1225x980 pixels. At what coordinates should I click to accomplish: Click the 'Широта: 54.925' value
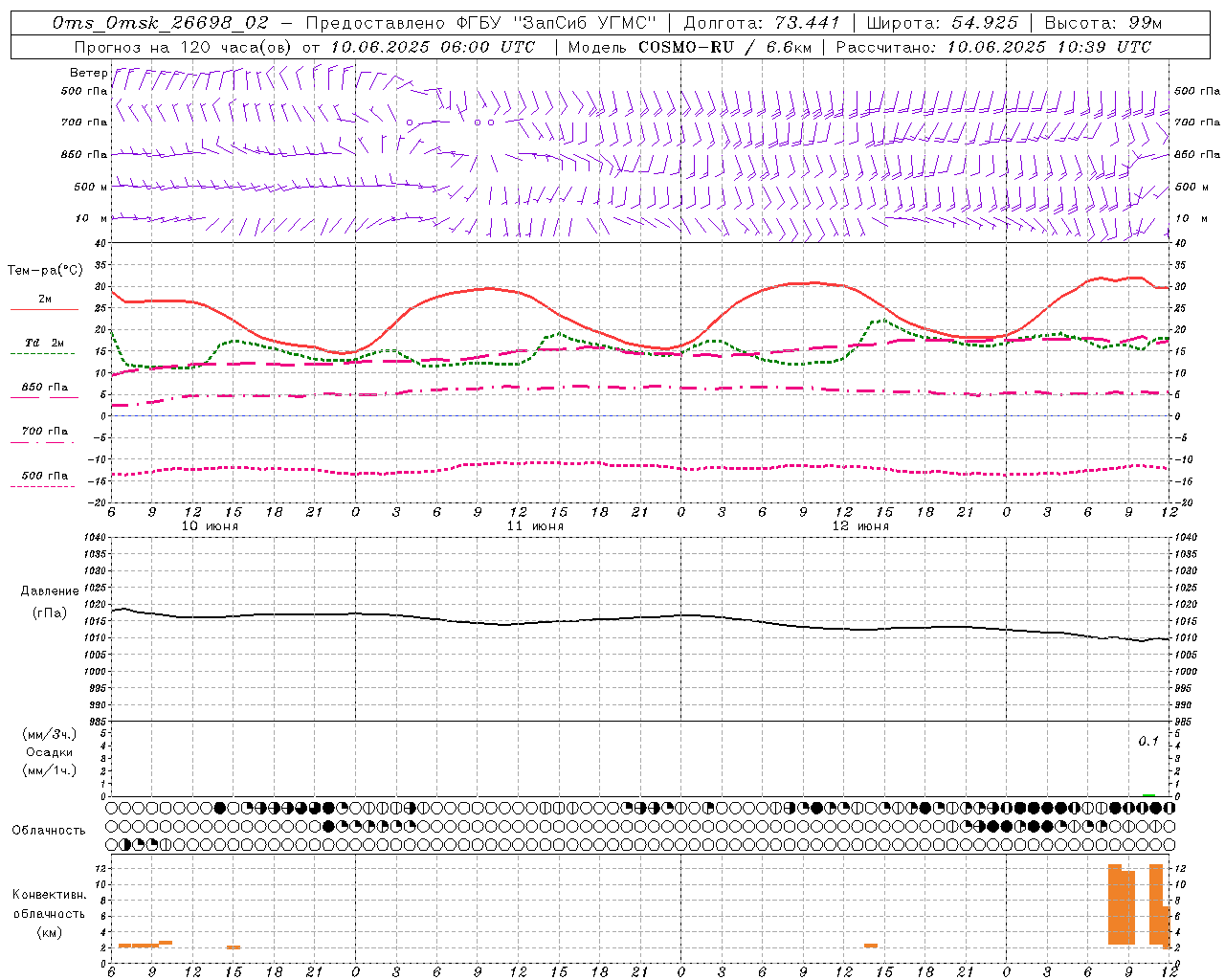(942, 23)
